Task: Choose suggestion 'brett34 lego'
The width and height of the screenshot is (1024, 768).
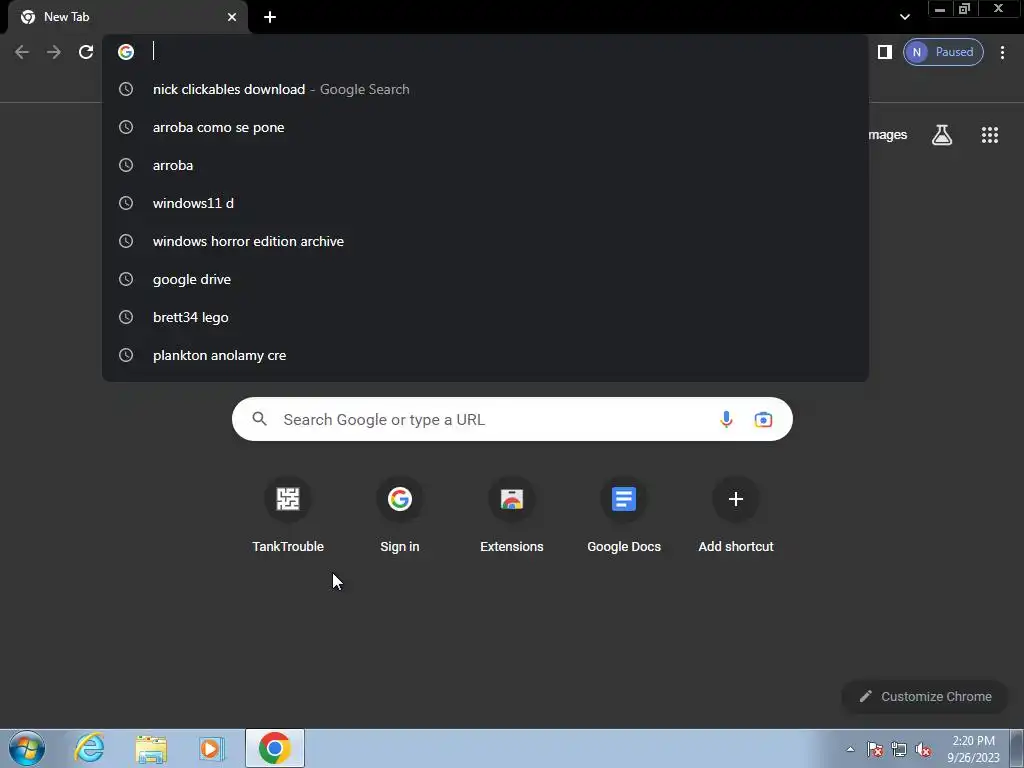Action: (x=485, y=317)
